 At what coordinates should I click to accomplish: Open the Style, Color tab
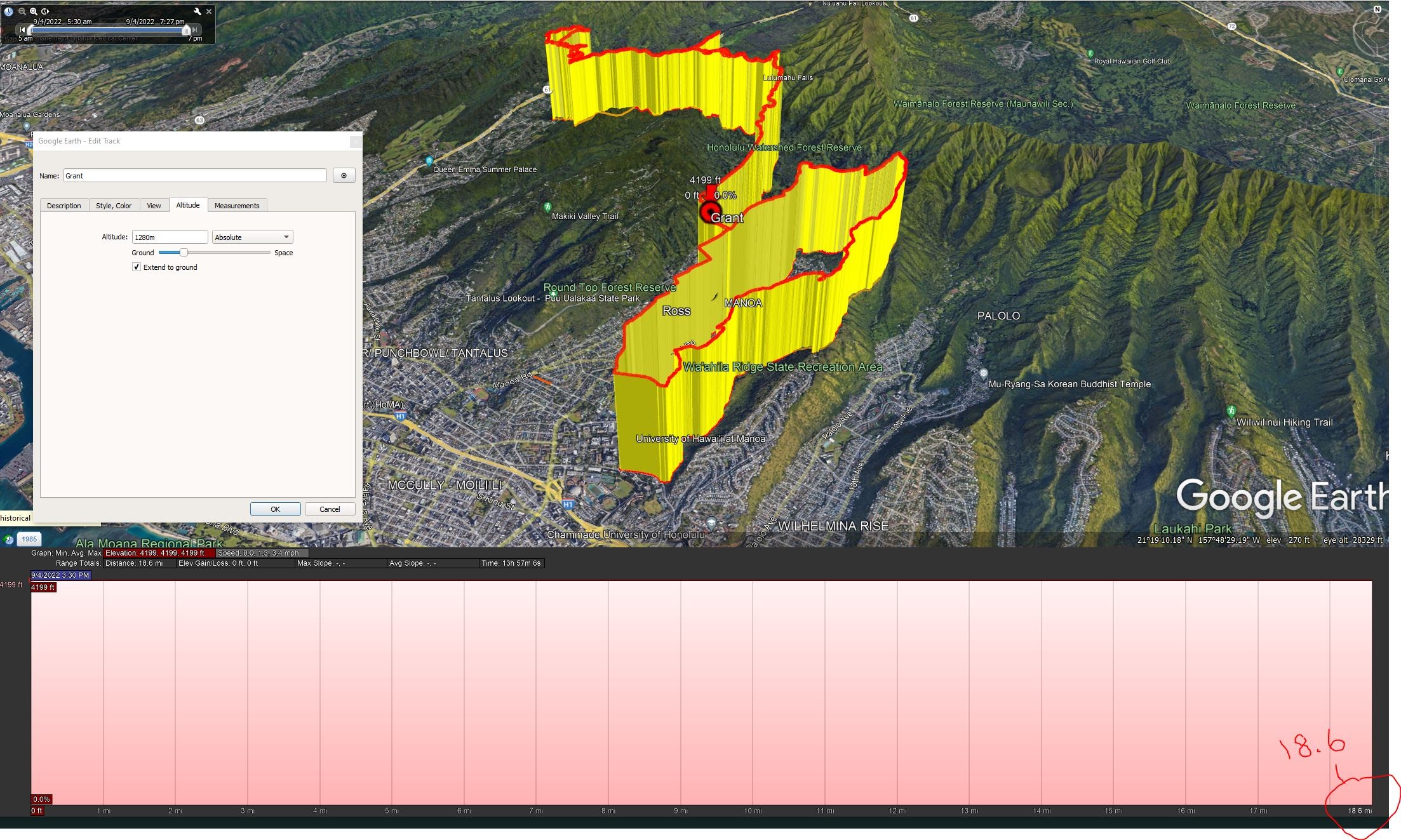pos(114,206)
